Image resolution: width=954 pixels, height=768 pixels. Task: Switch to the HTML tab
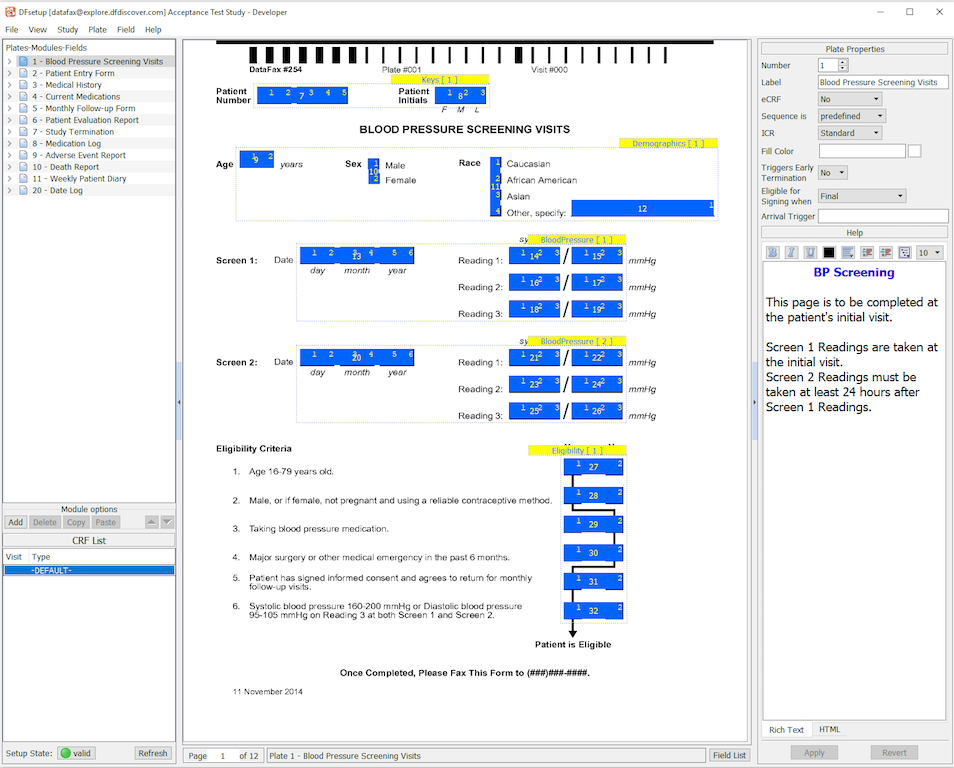pos(829,730)
